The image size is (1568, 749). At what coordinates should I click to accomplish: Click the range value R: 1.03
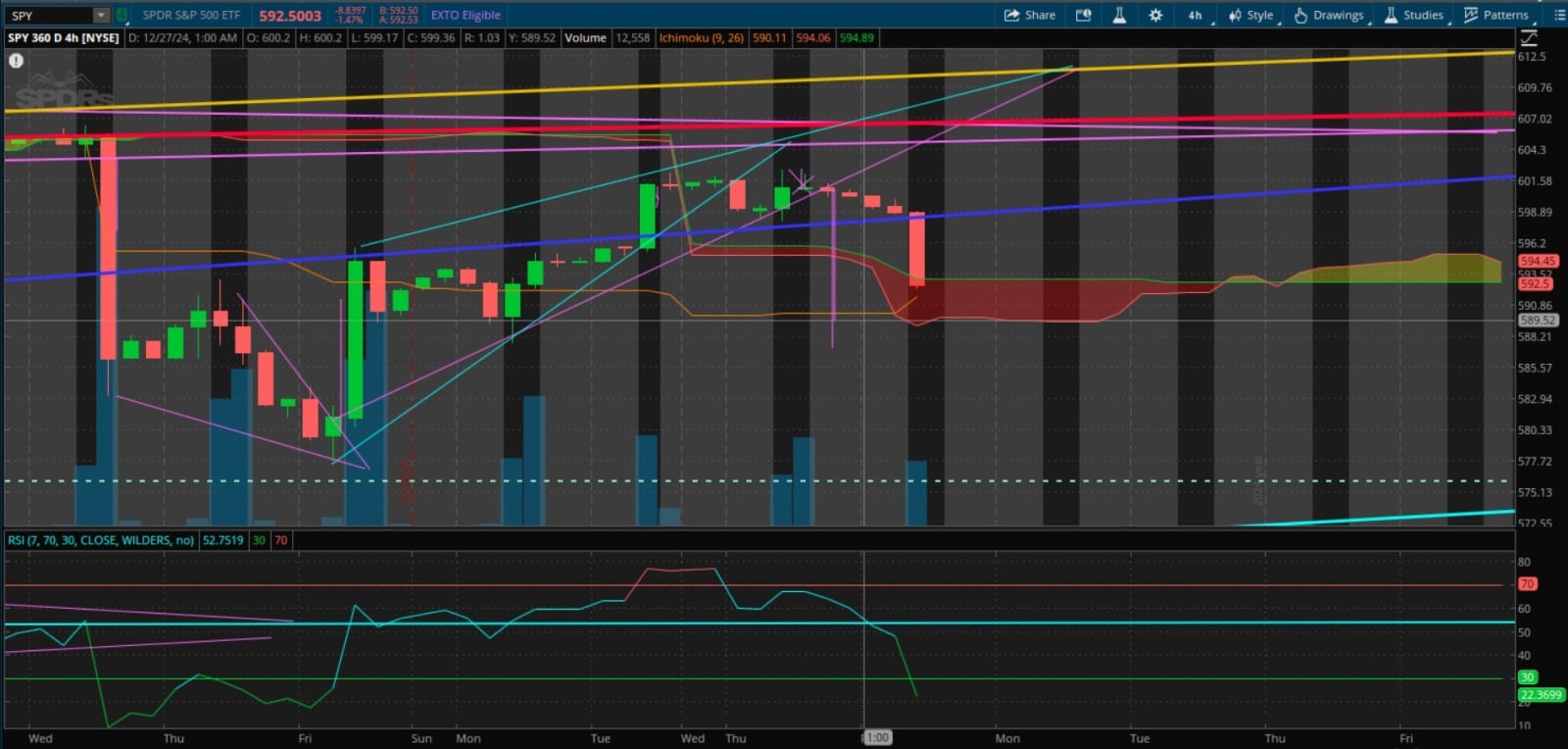[x=481, y=38]
